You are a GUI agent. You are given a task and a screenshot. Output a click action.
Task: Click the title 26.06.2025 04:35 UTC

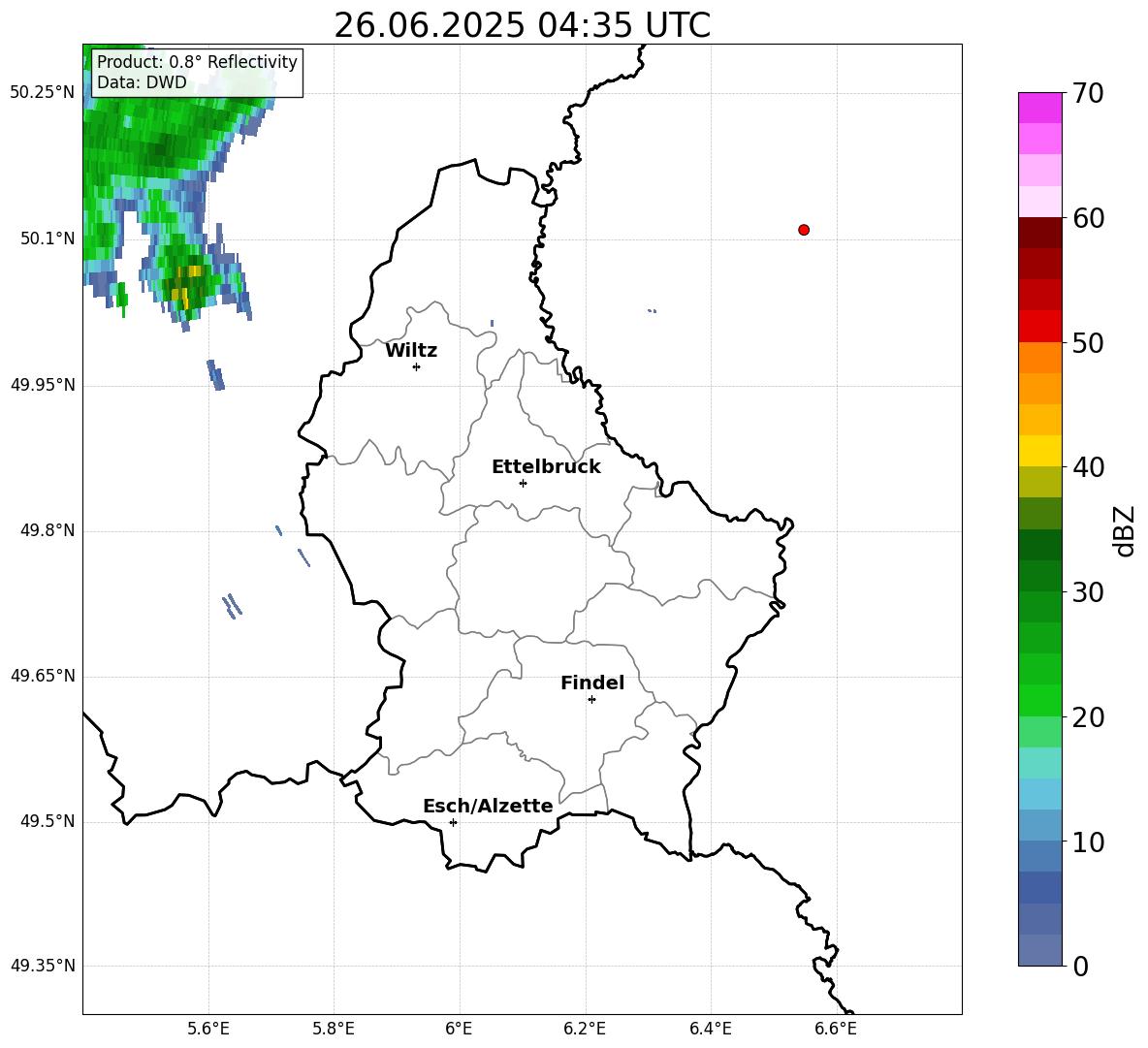pyautogui.click(x=522, y=25)
